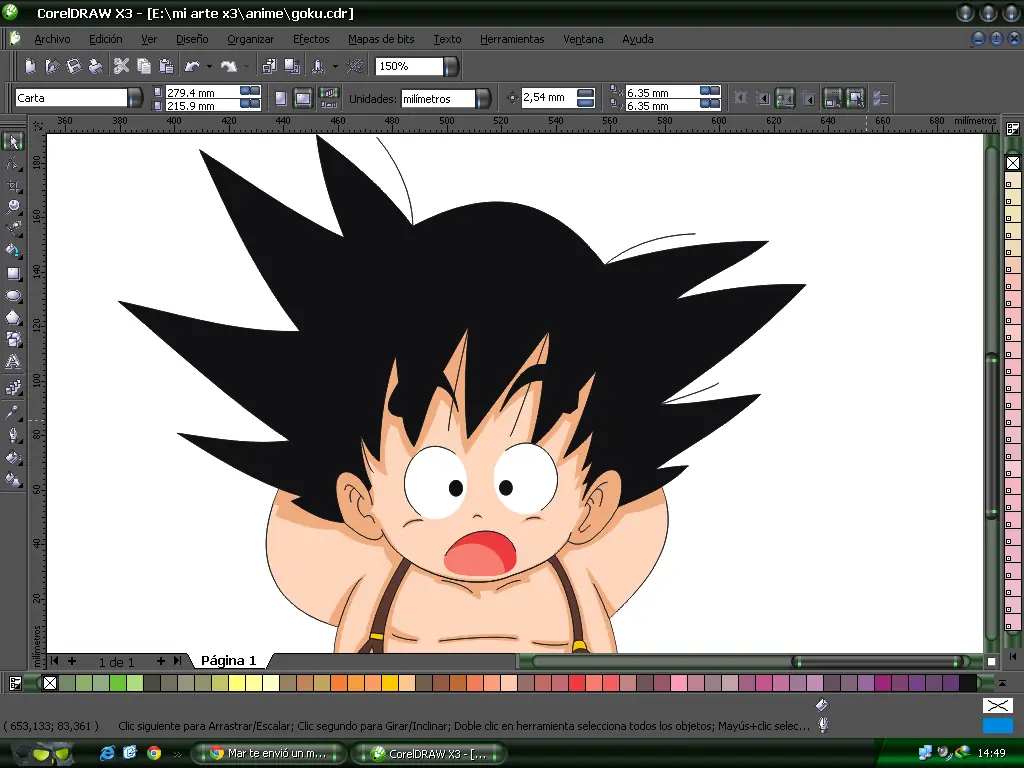Click the Export icon
The width and height of the screenshot is (1024, 768).
(x=292, y=66)
